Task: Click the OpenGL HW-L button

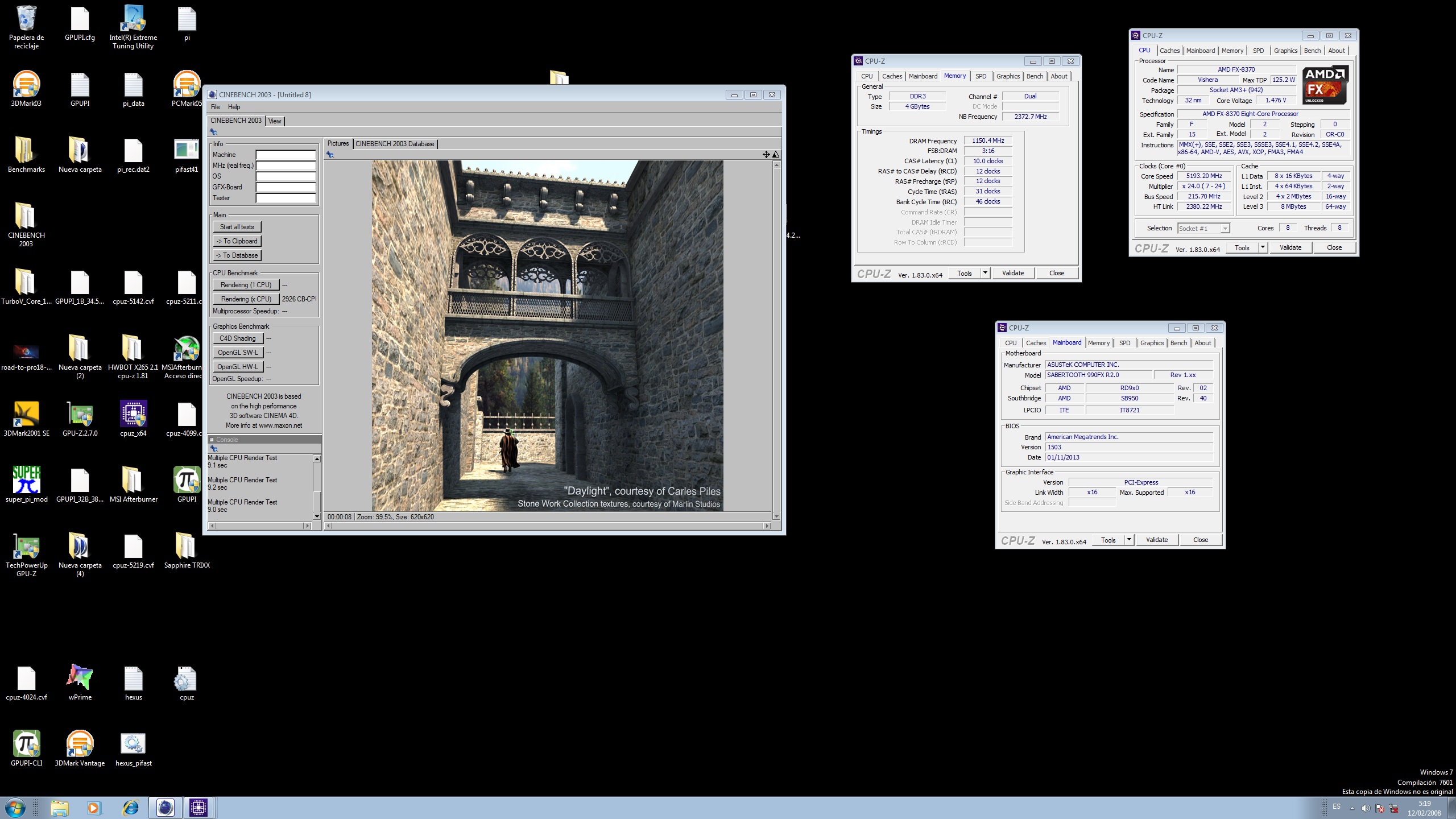Action: [x=238, y=367]
